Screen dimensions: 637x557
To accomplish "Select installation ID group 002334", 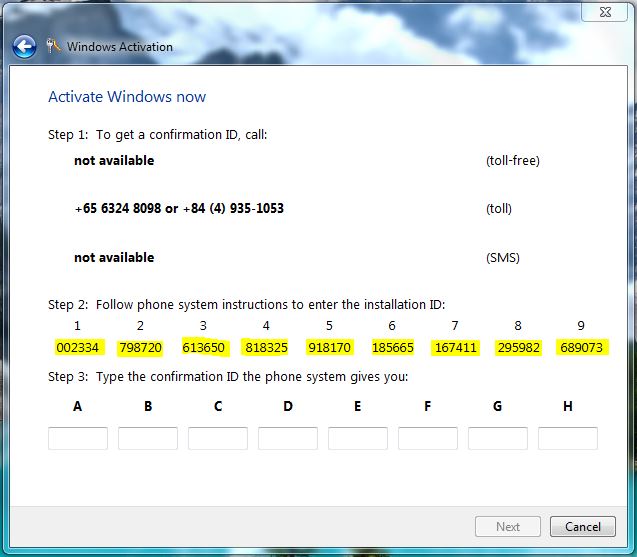I will 78,347.
